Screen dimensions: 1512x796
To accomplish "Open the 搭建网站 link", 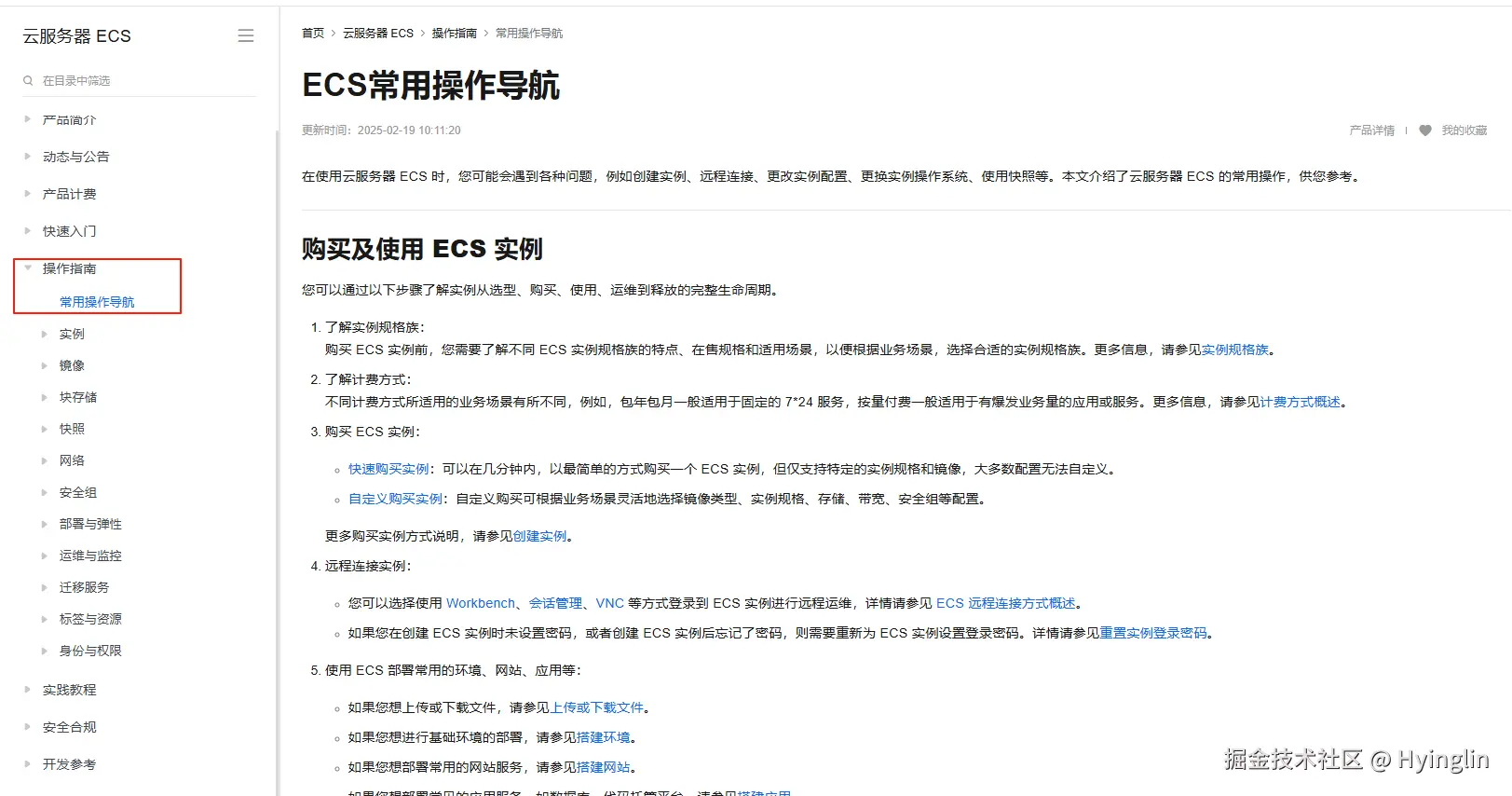I will pos(604,768).
